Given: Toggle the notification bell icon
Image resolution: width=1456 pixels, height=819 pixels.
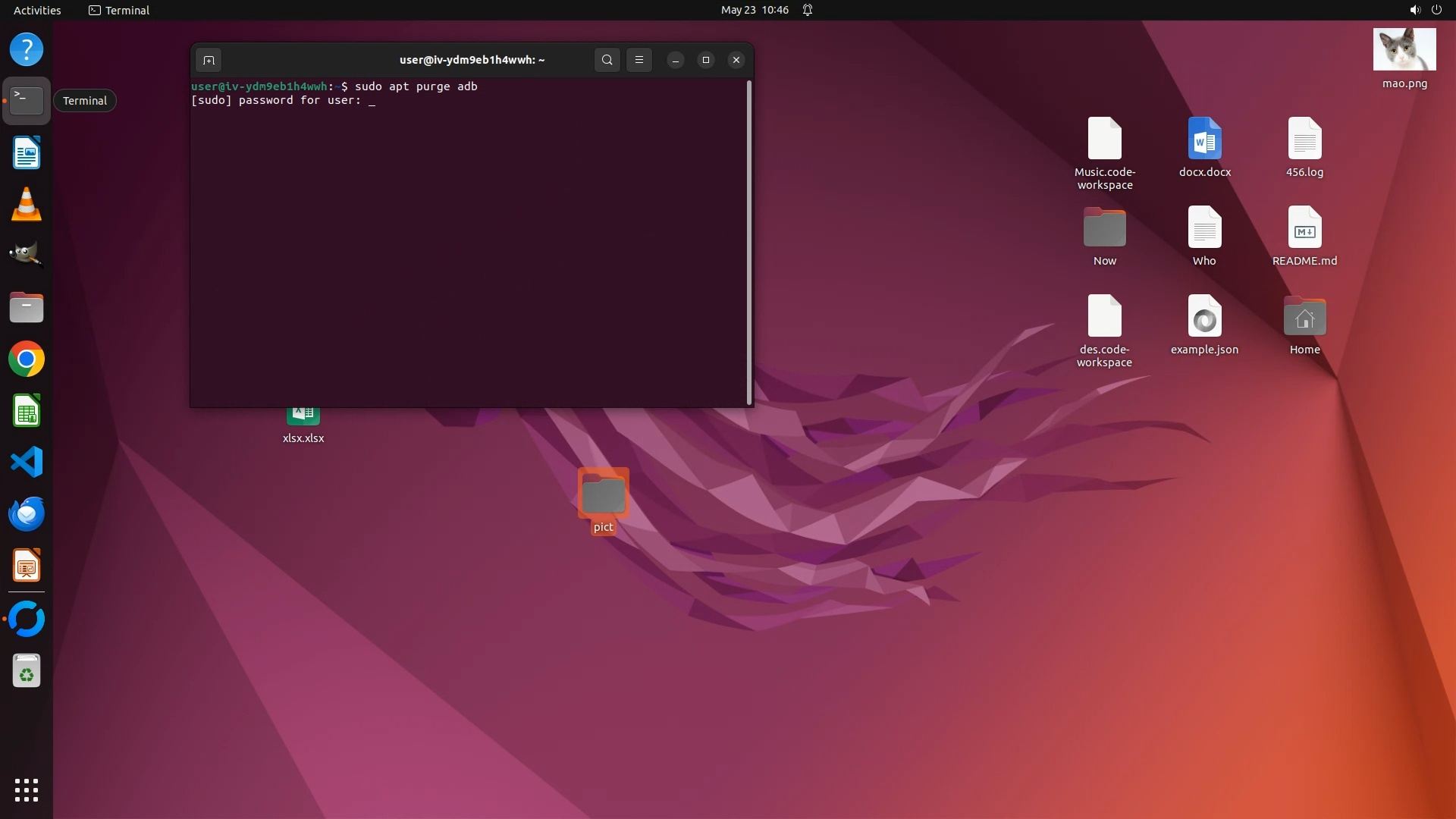Looking at the screenshot, I should pyautogui.click(x=808, y=10).
